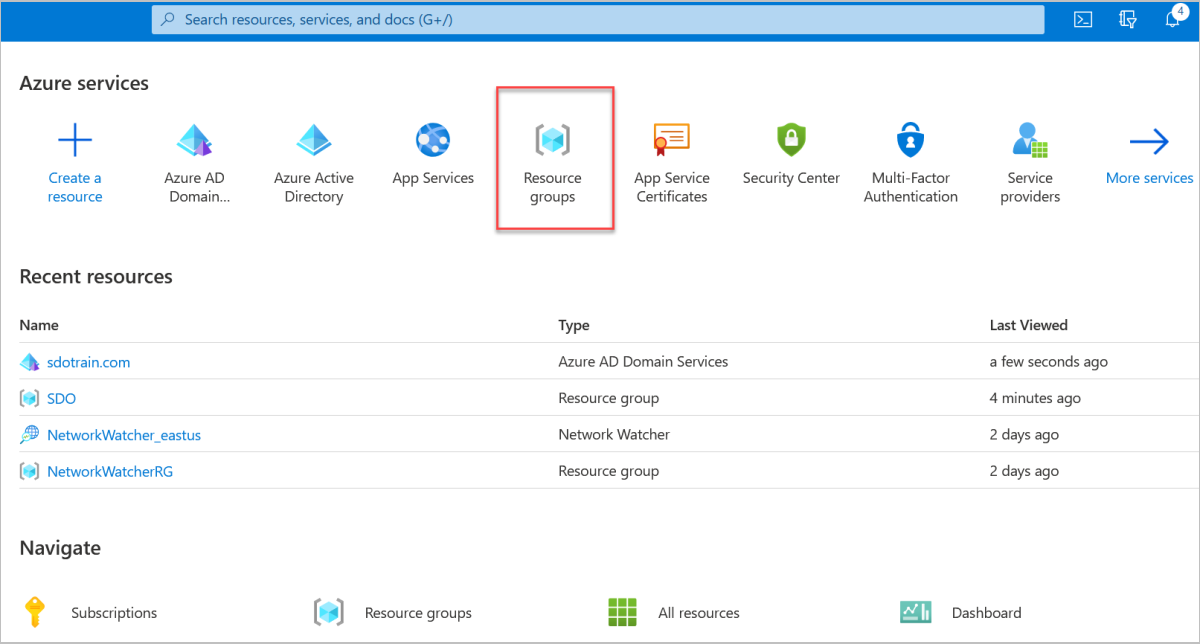This screenshot has height=644, width=1200.
Task: Open the sdotrain.com link
Action: coord(89,362)
